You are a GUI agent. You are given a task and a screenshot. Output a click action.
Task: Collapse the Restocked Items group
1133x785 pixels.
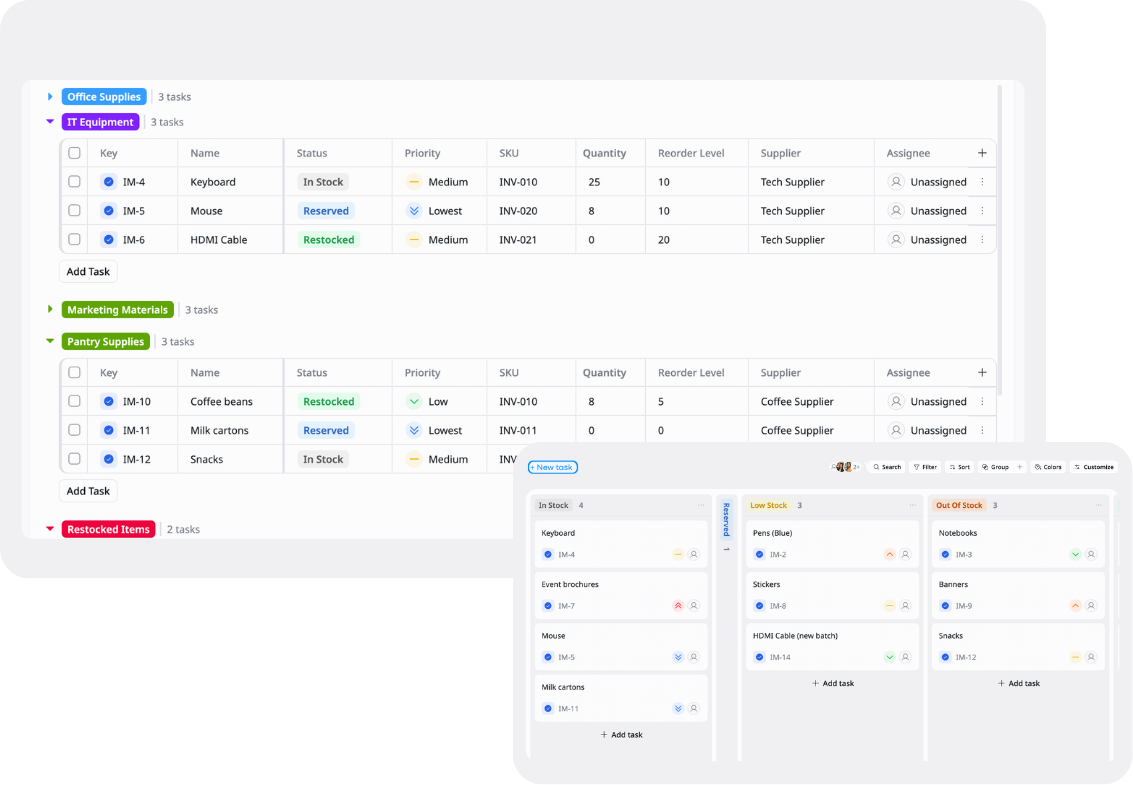pos(50,529)
